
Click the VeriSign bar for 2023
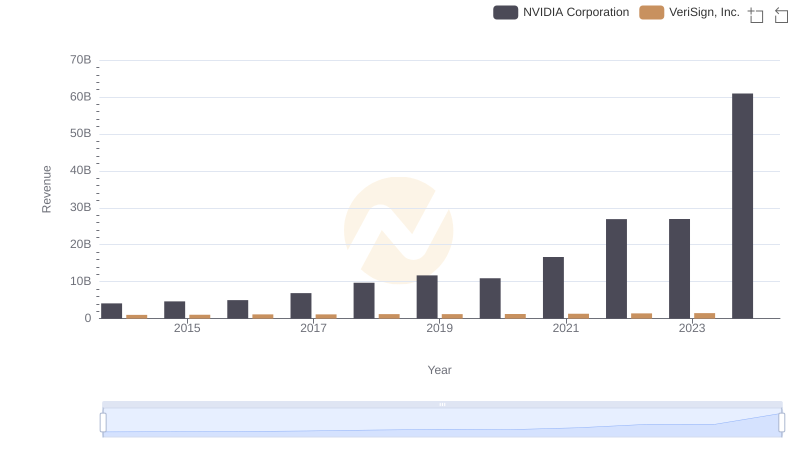(x=705, y=316)
